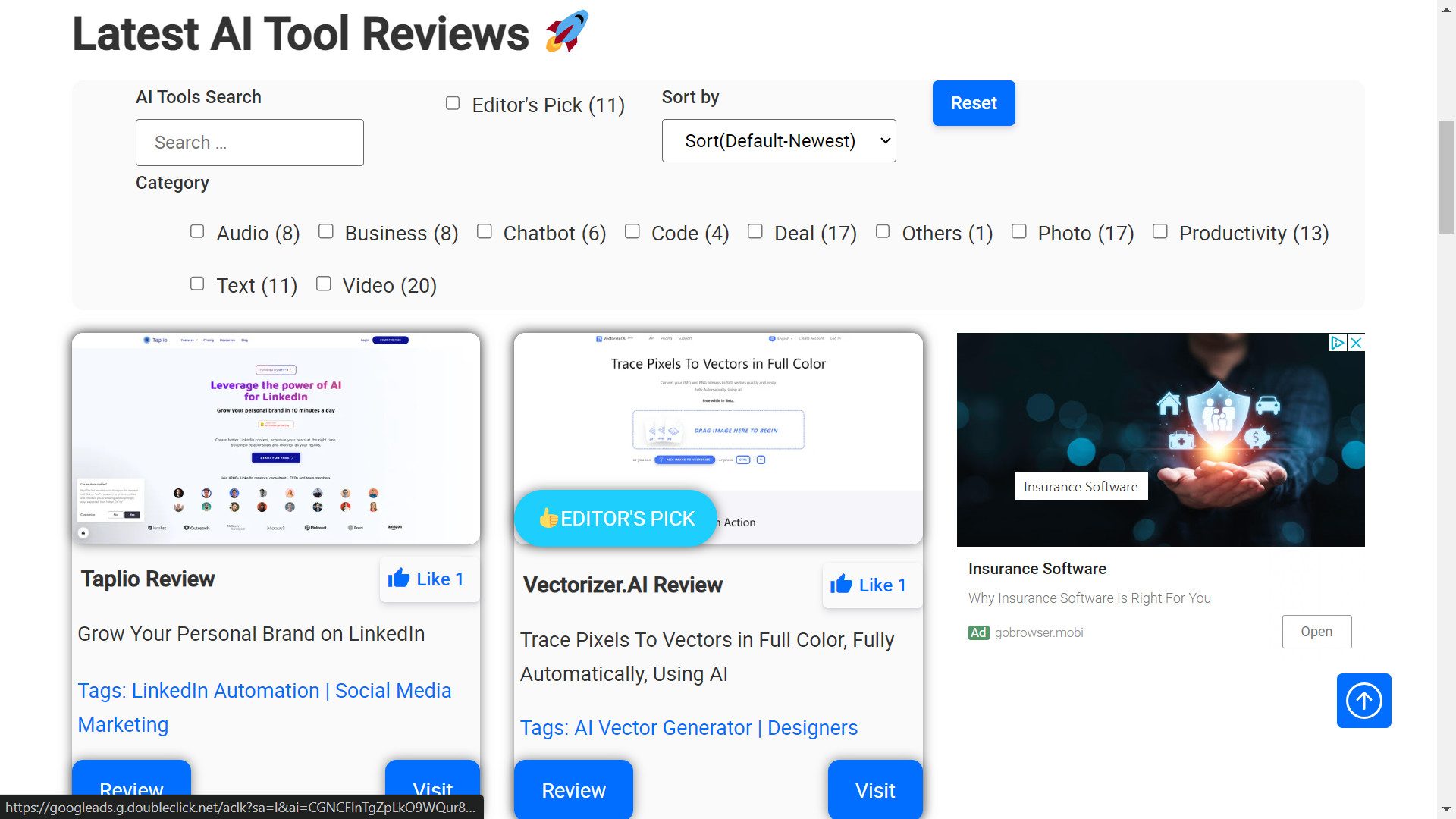Click the EDITOR'S PICK badge
Viewport: 1456px width, 819px height.
tap(616, 519)
